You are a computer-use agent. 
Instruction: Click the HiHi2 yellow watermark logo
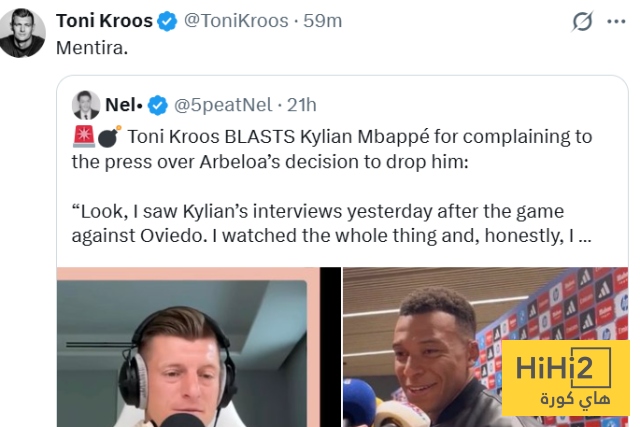tap(566, 378)
